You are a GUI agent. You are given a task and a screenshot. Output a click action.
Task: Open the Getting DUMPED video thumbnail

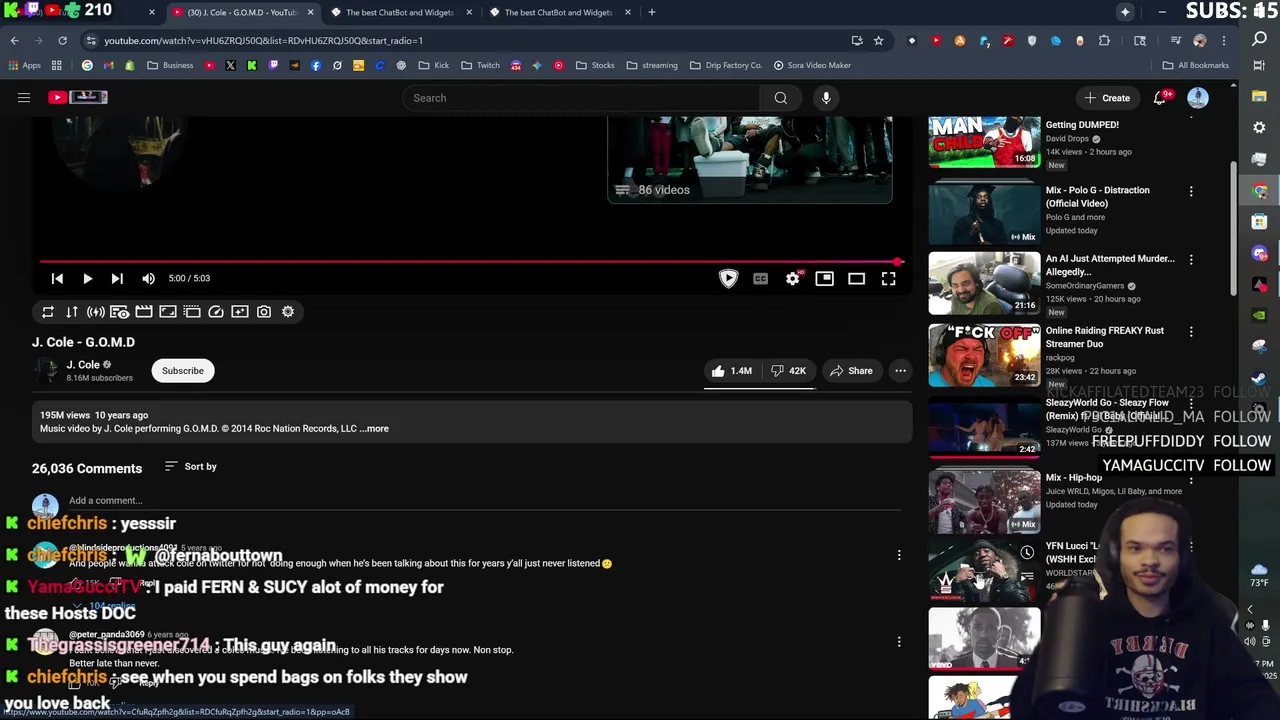(x=984, y=141)
